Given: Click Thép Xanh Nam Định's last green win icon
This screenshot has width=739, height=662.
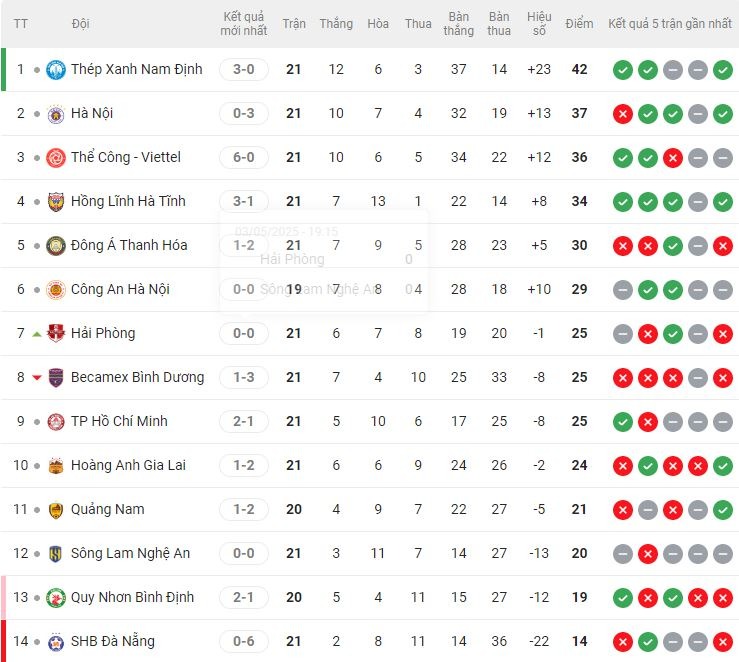Looking at the screenshot, I should click(723, 70).
